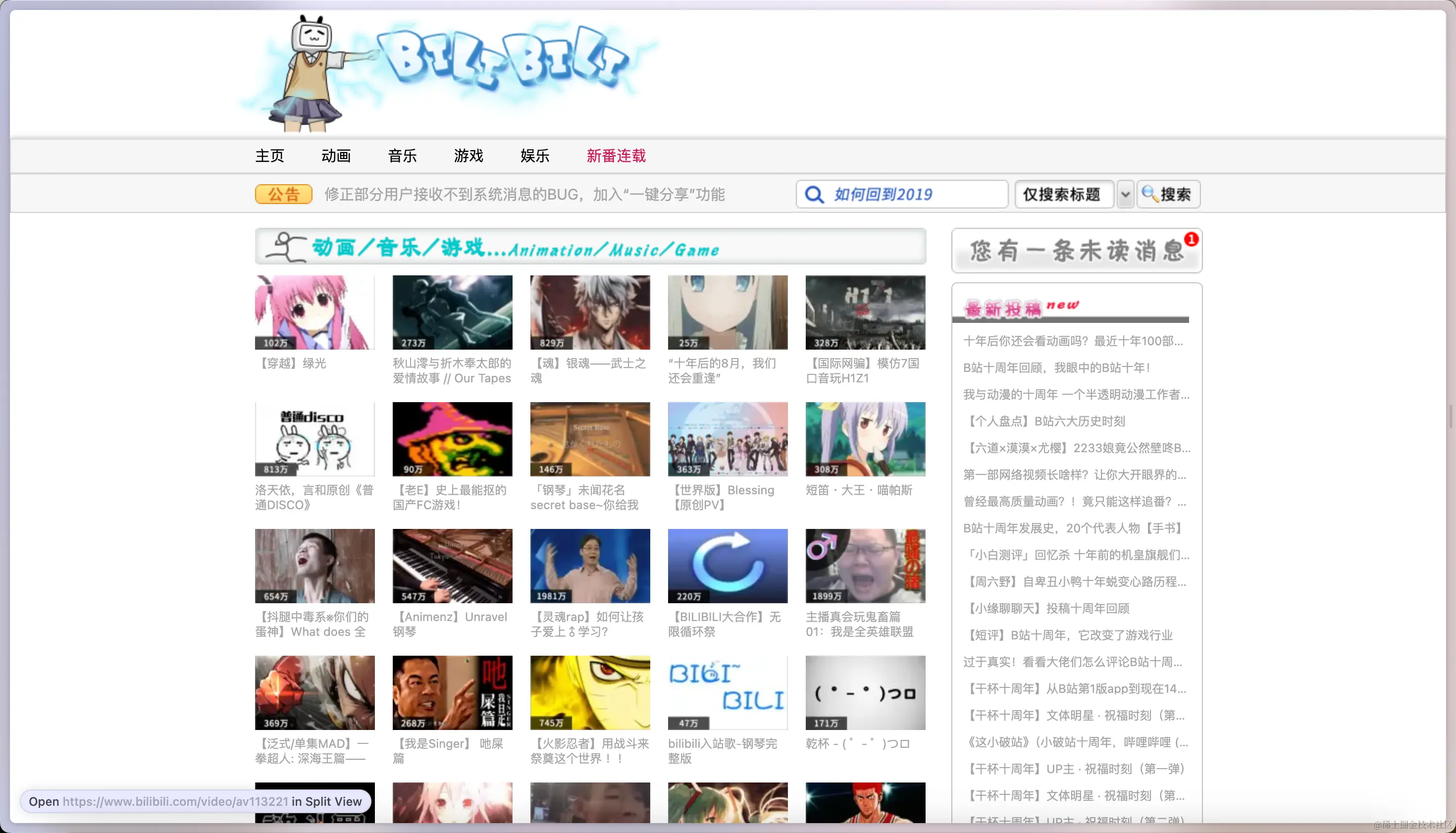Screen dimensions: 1456x833
Task: Open the 主页 nav tab
Action: coord(269,156)
